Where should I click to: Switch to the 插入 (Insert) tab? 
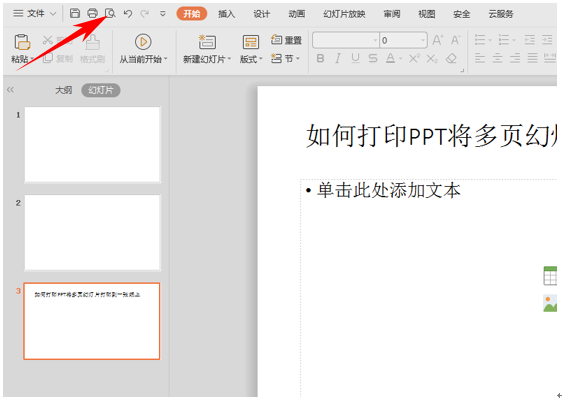coord(227,14)
